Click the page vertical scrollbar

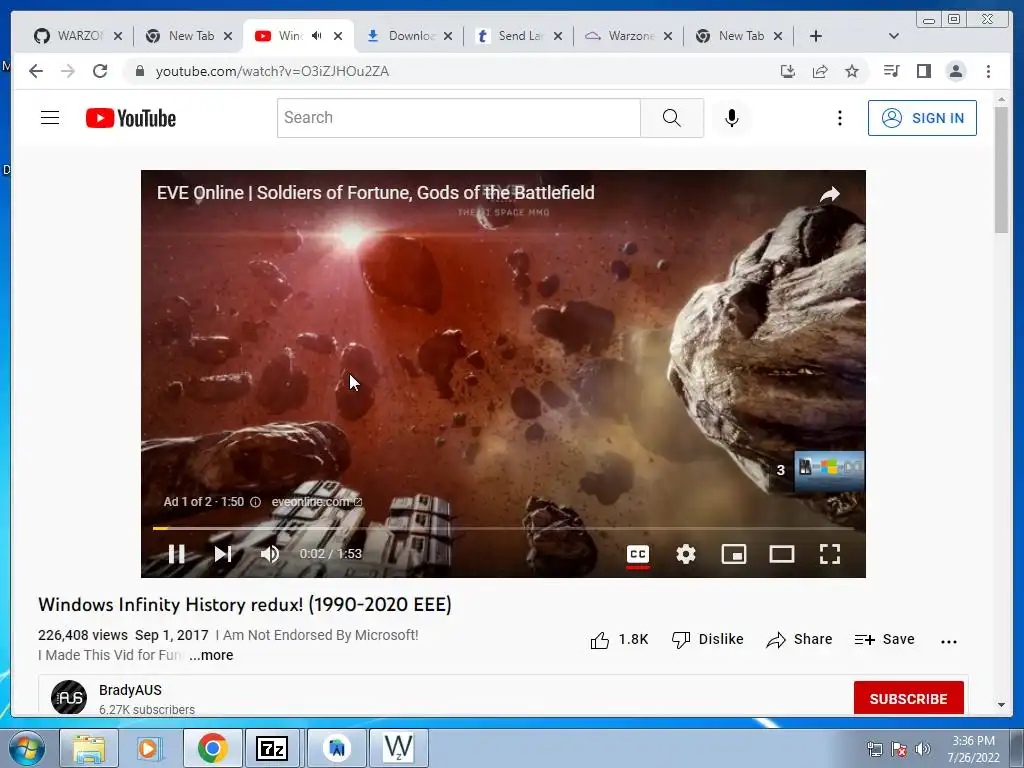[1002, 170]
